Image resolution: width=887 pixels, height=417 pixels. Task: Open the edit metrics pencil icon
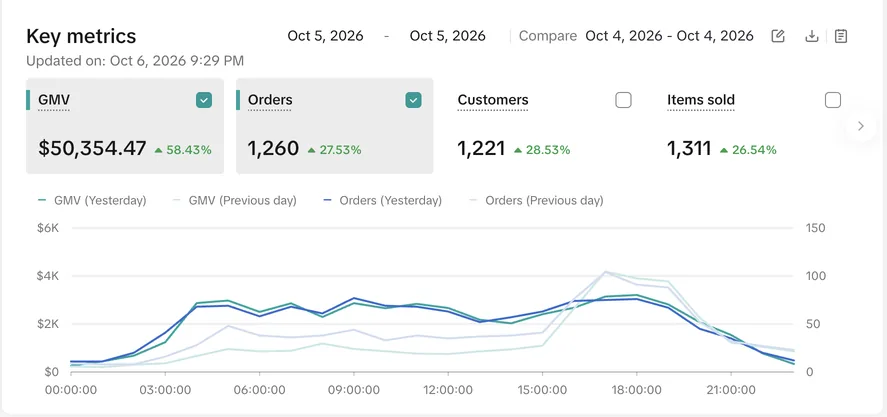(x=778, y=36)
